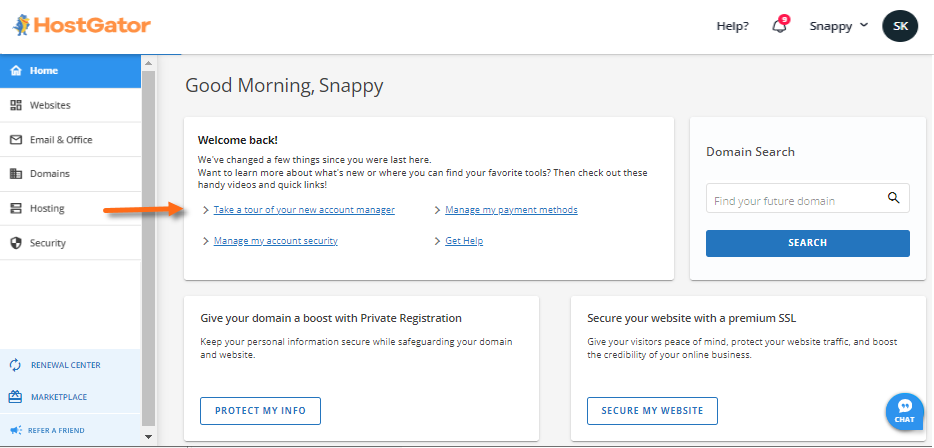The width and height of the screenshot is (934, 448).
Task: Click the magnifier icon in Domain Search
Action: coord(893,198)
